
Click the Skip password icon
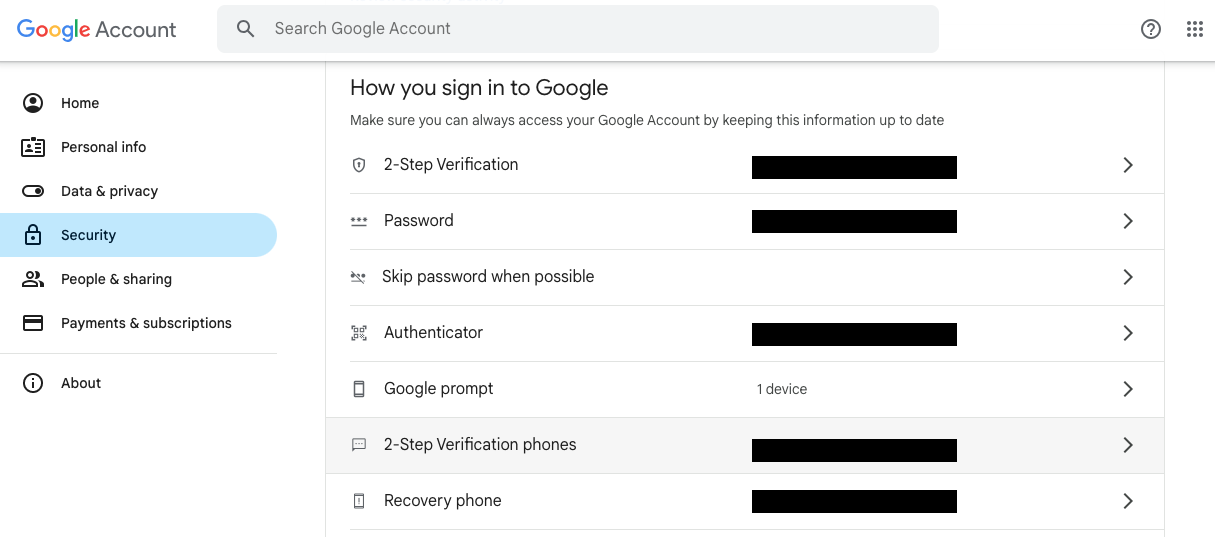(x=358, y=277)
